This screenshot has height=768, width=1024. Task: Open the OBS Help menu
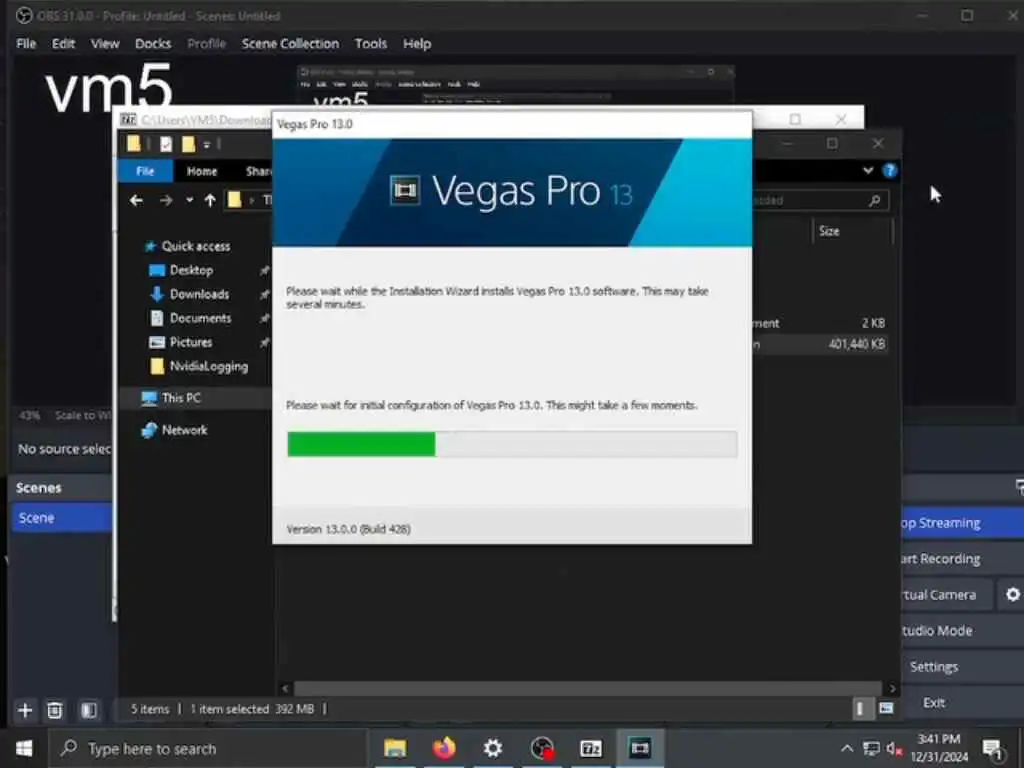417,44
